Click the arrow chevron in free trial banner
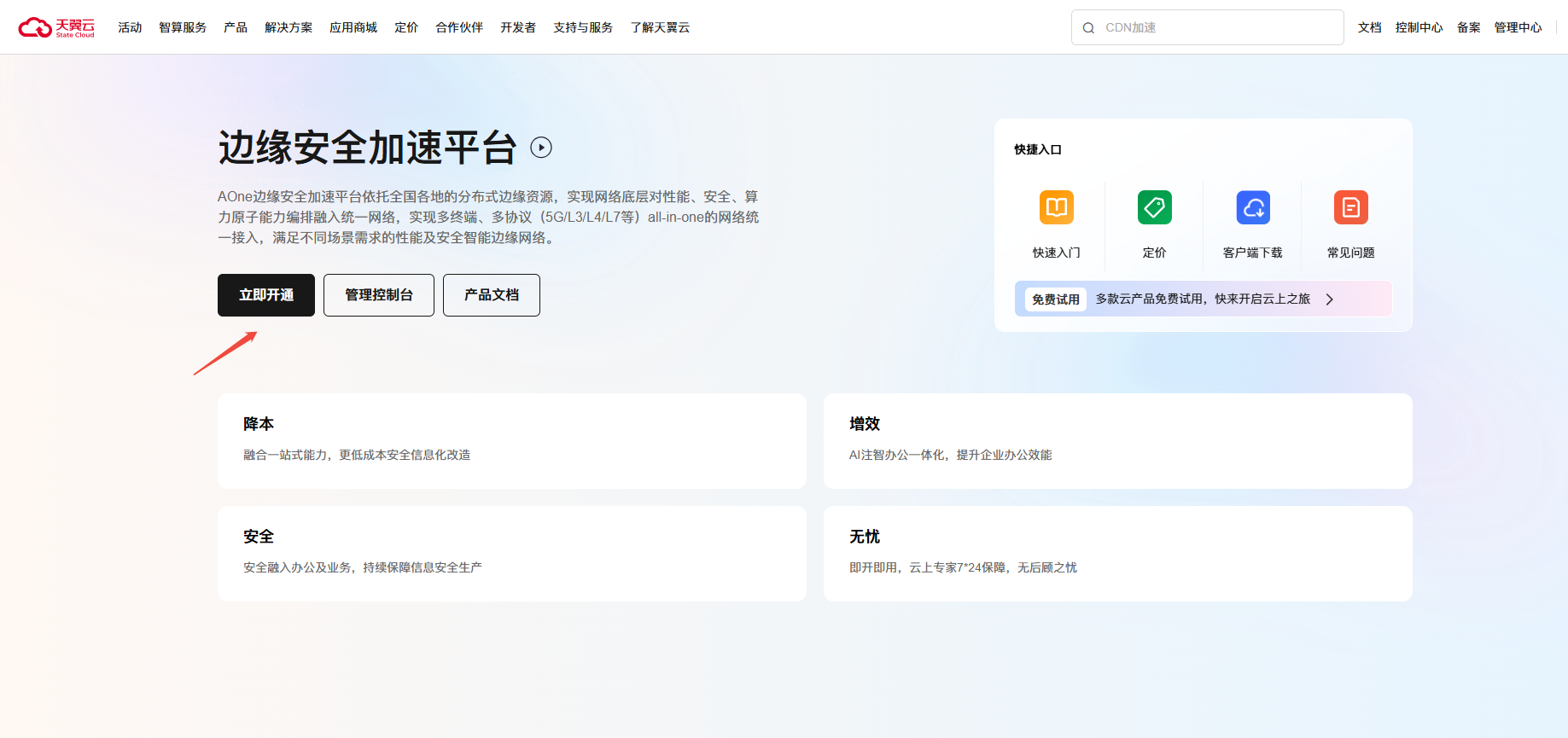Screen dimensions: 1568x738 (x=1329, y=299)
